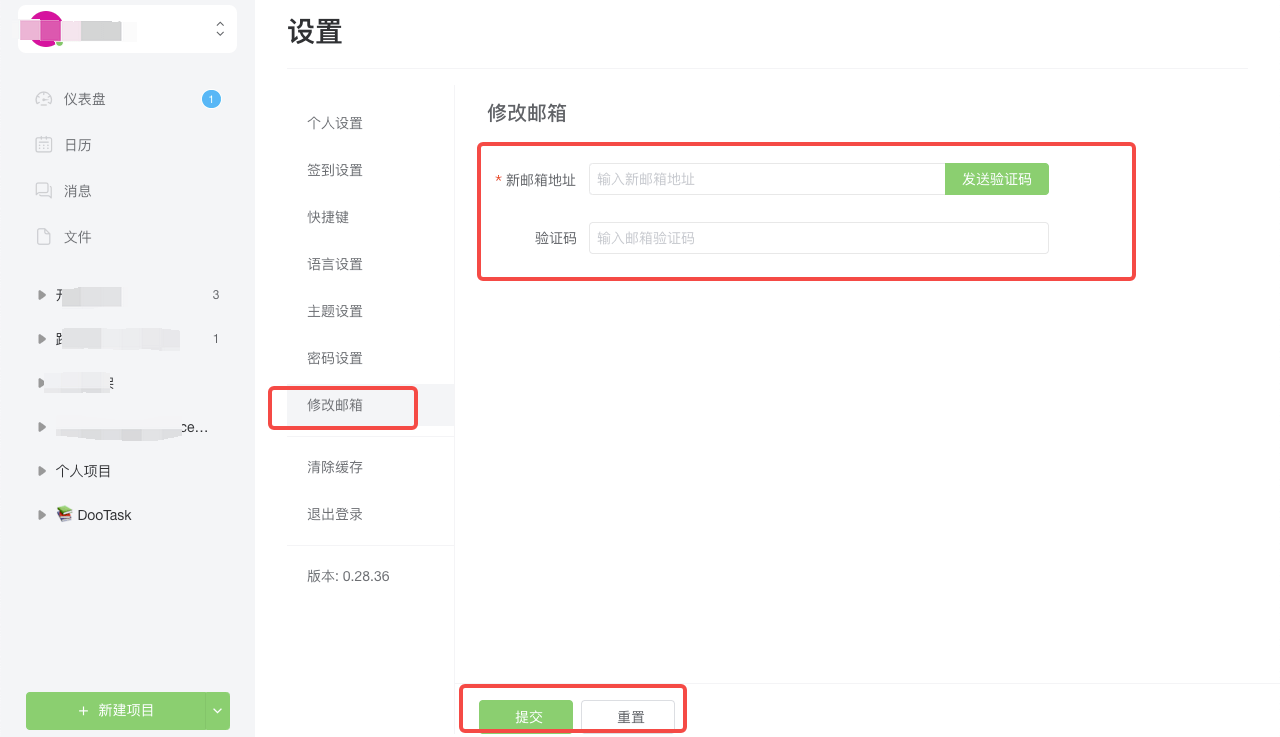Open the 消息 messages icon

tap(42, 190)
